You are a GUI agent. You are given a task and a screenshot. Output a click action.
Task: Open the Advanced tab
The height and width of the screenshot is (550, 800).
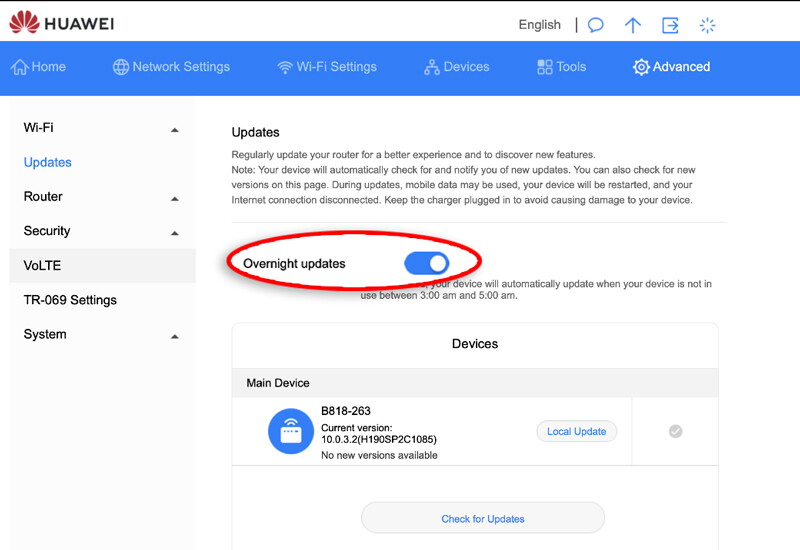[x=671, y=67]
